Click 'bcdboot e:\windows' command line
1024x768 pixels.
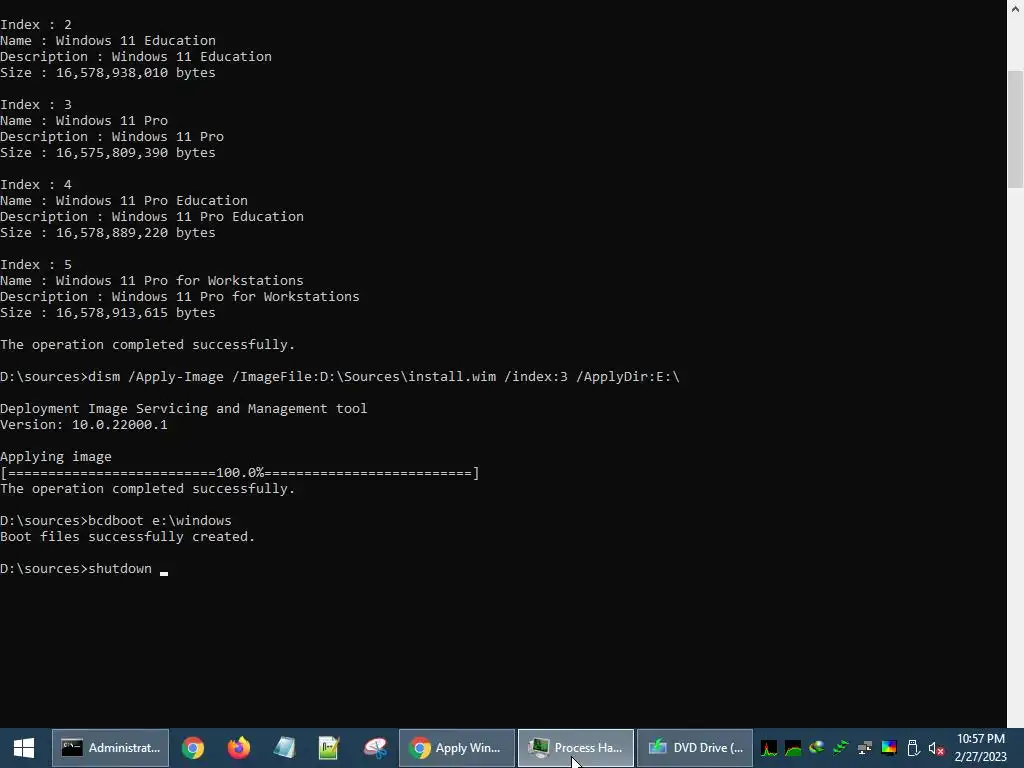pos(116,520)
